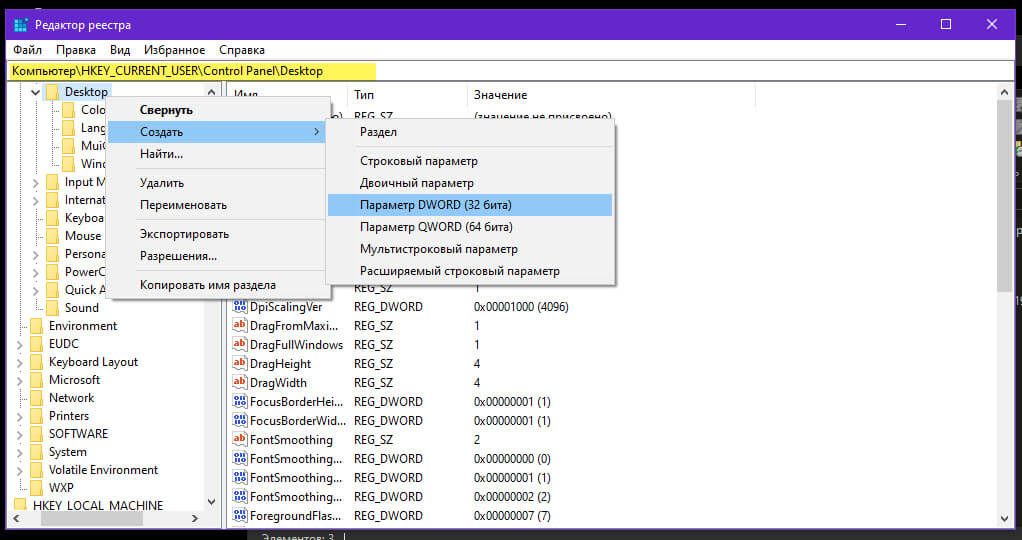
Task: Choose Параметр DWORD (32 бита)
Action: (470, 205)
